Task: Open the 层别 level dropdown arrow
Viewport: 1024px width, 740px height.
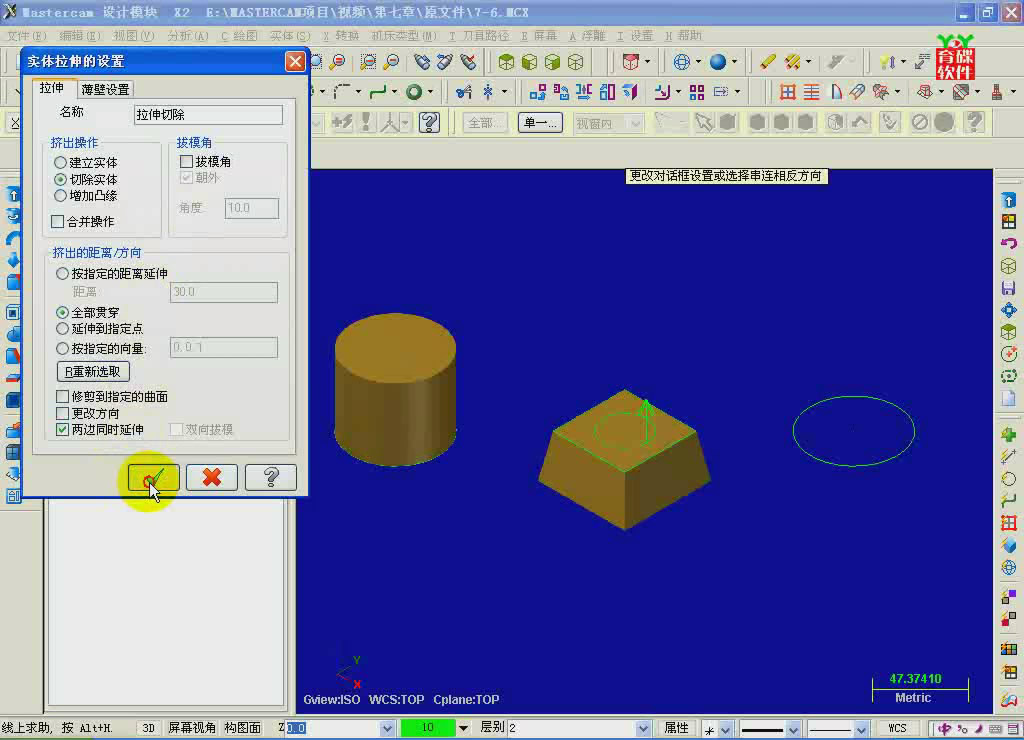Action: pyautogui.click(x=643, y=728)
